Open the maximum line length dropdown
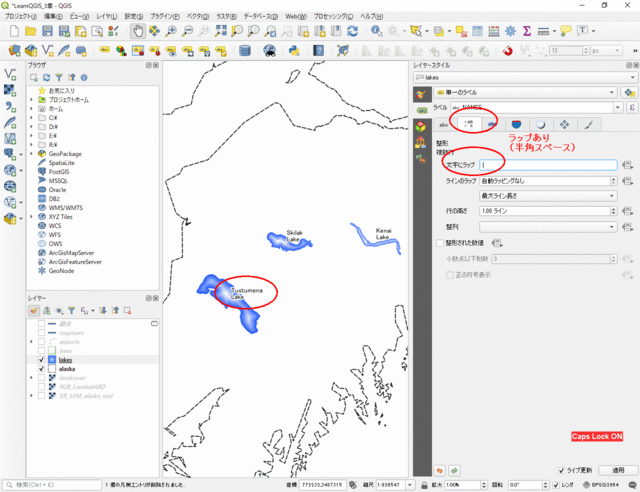Screen dimensions: 640x492 pyautogui.click(x=548, y=196)
